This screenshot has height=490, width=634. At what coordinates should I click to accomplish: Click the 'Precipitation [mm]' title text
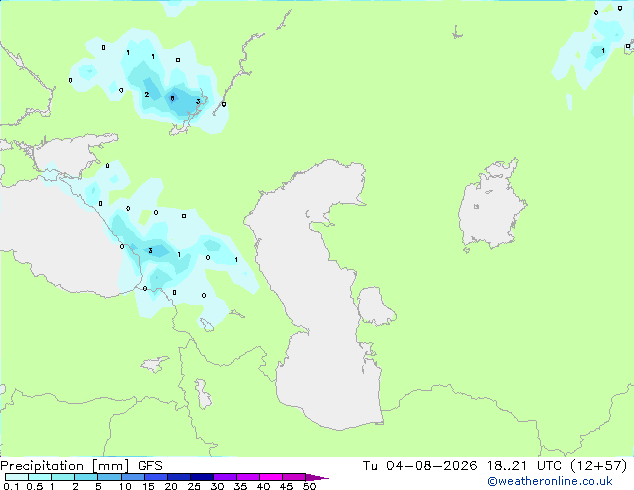[65, 466]
